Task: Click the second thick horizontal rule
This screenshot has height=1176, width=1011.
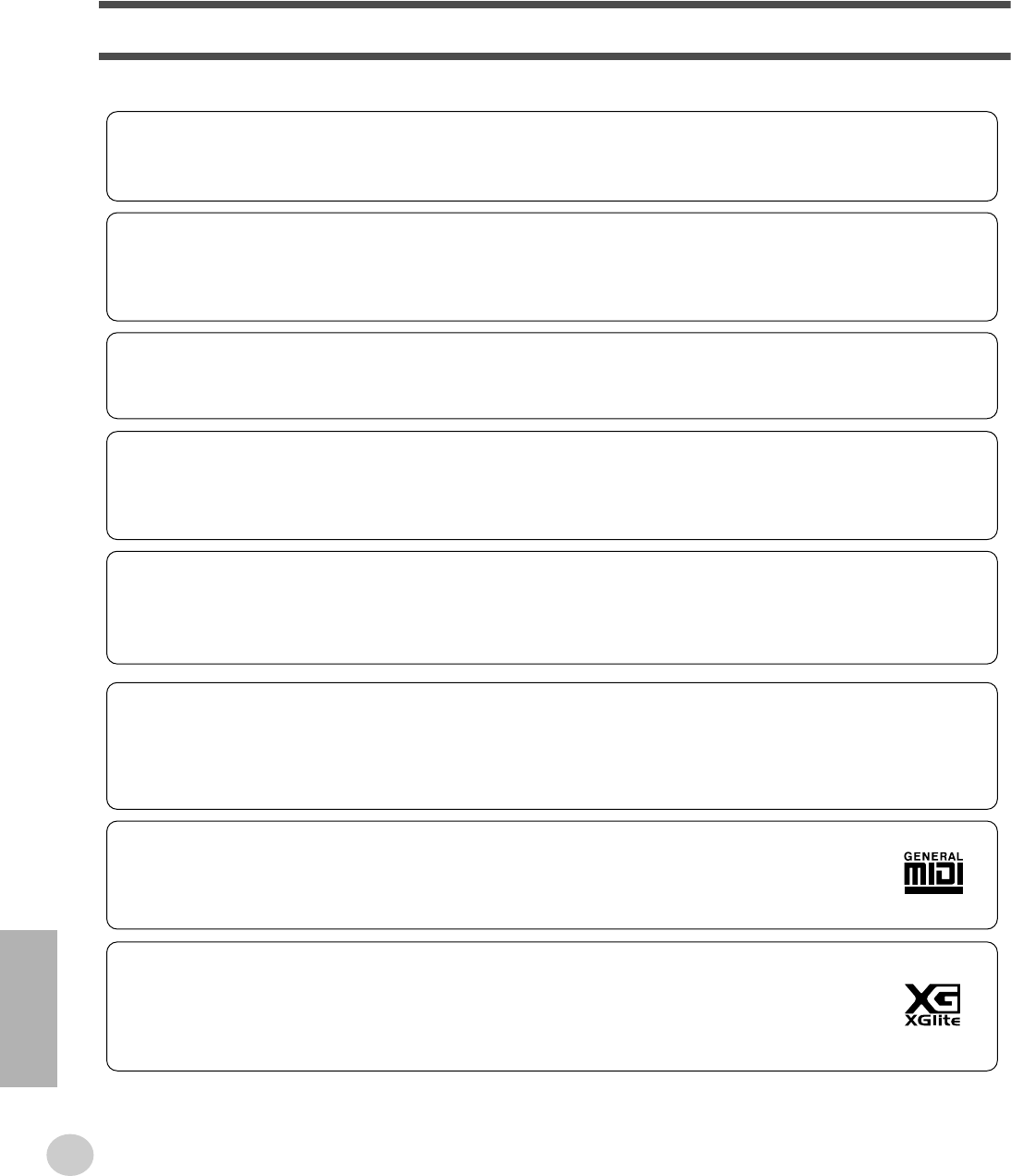Action: (554, 56)
